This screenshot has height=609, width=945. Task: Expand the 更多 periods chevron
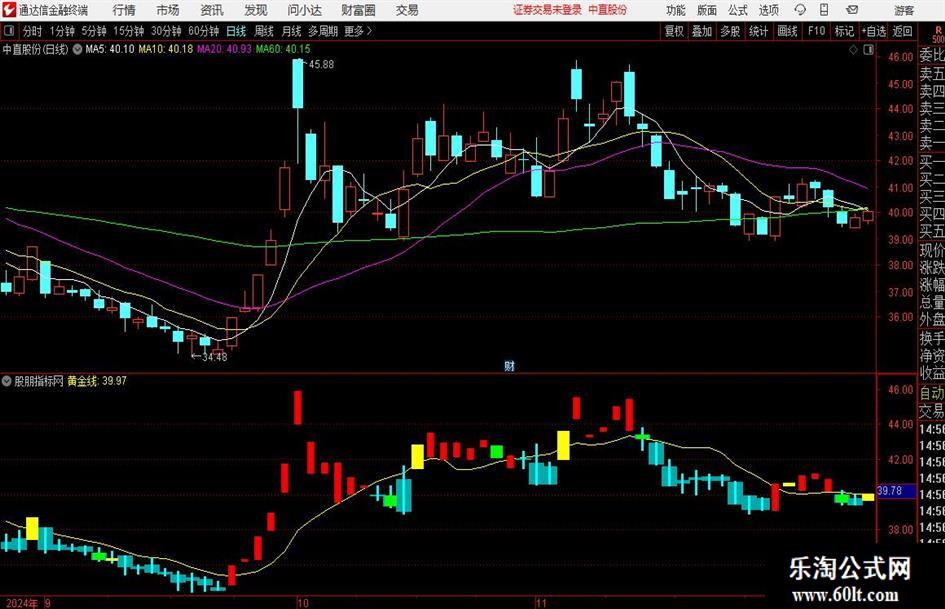[x=358, y=31]
